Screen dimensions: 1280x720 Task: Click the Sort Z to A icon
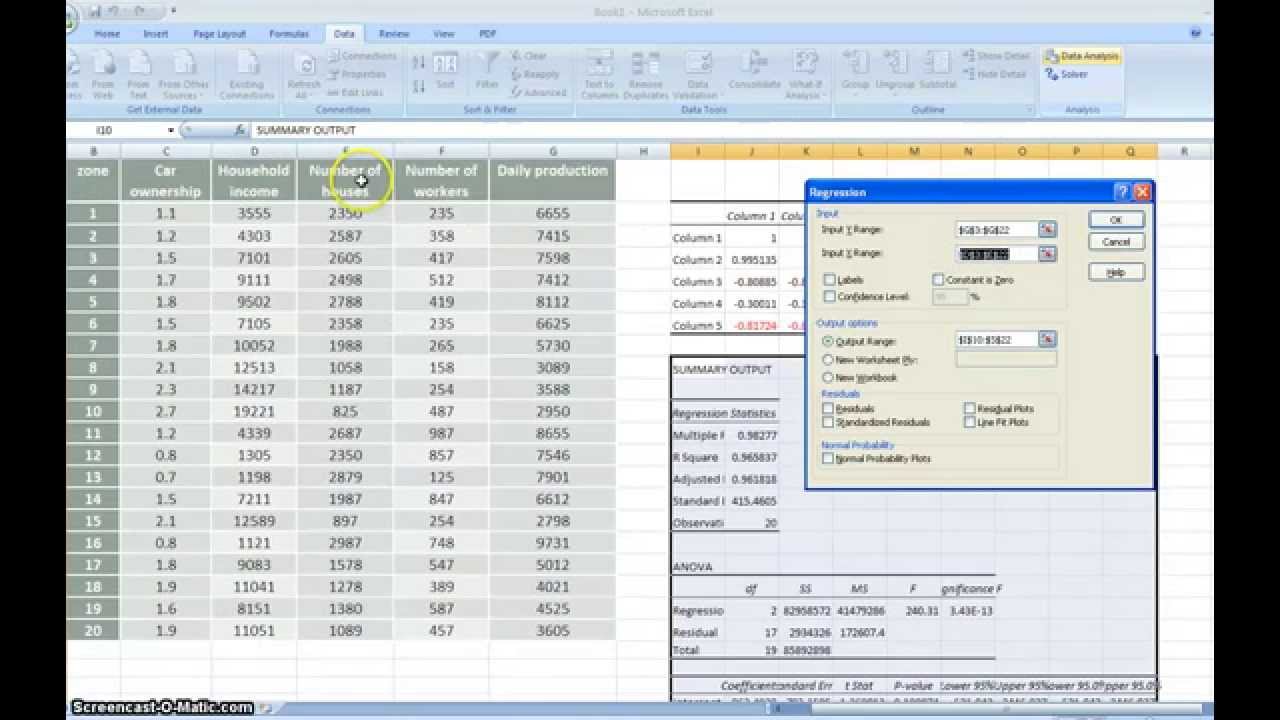[419, 85]
